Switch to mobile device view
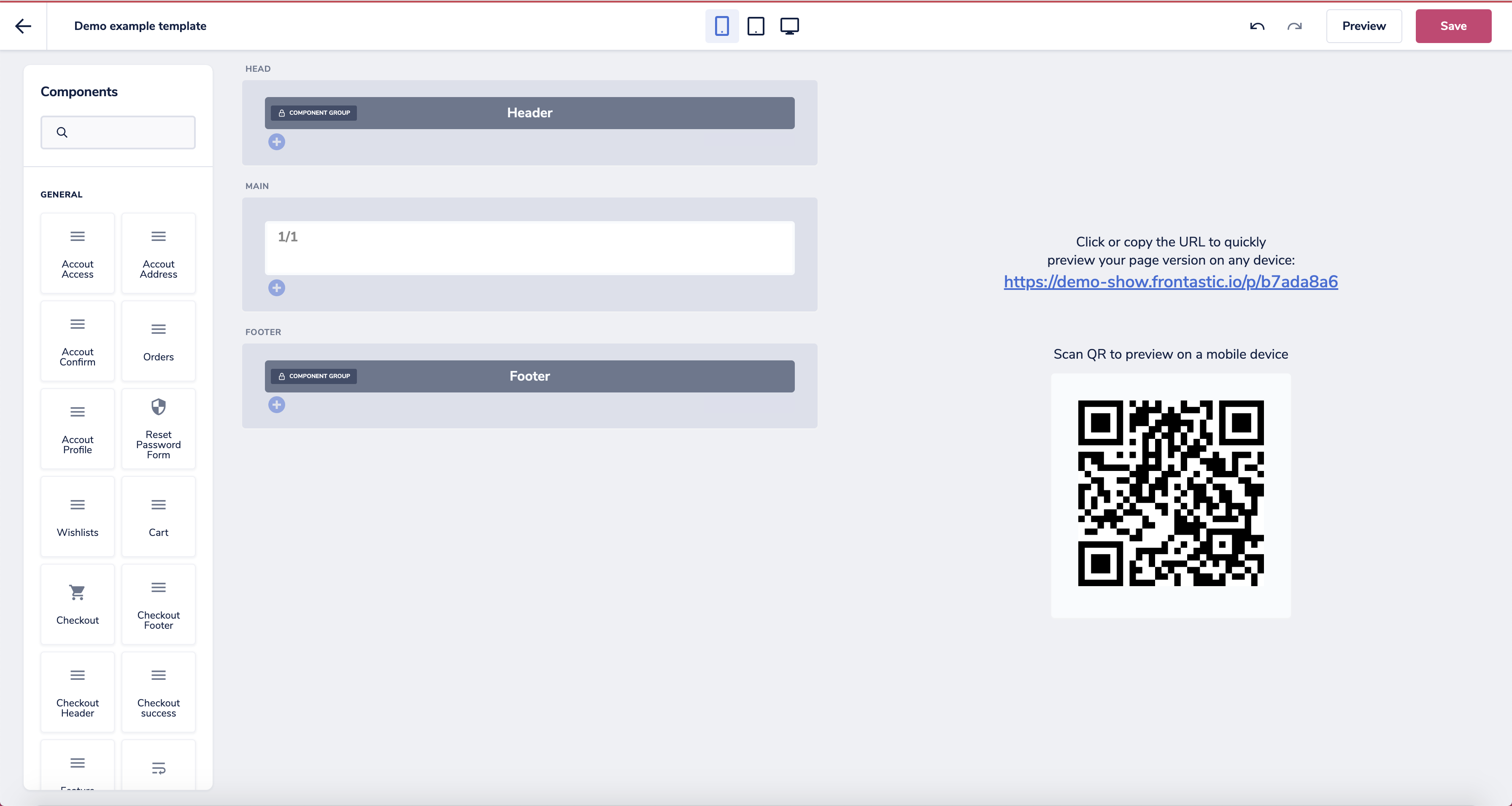The width and height of the screenshot is (1512, 806). (722, 26)
